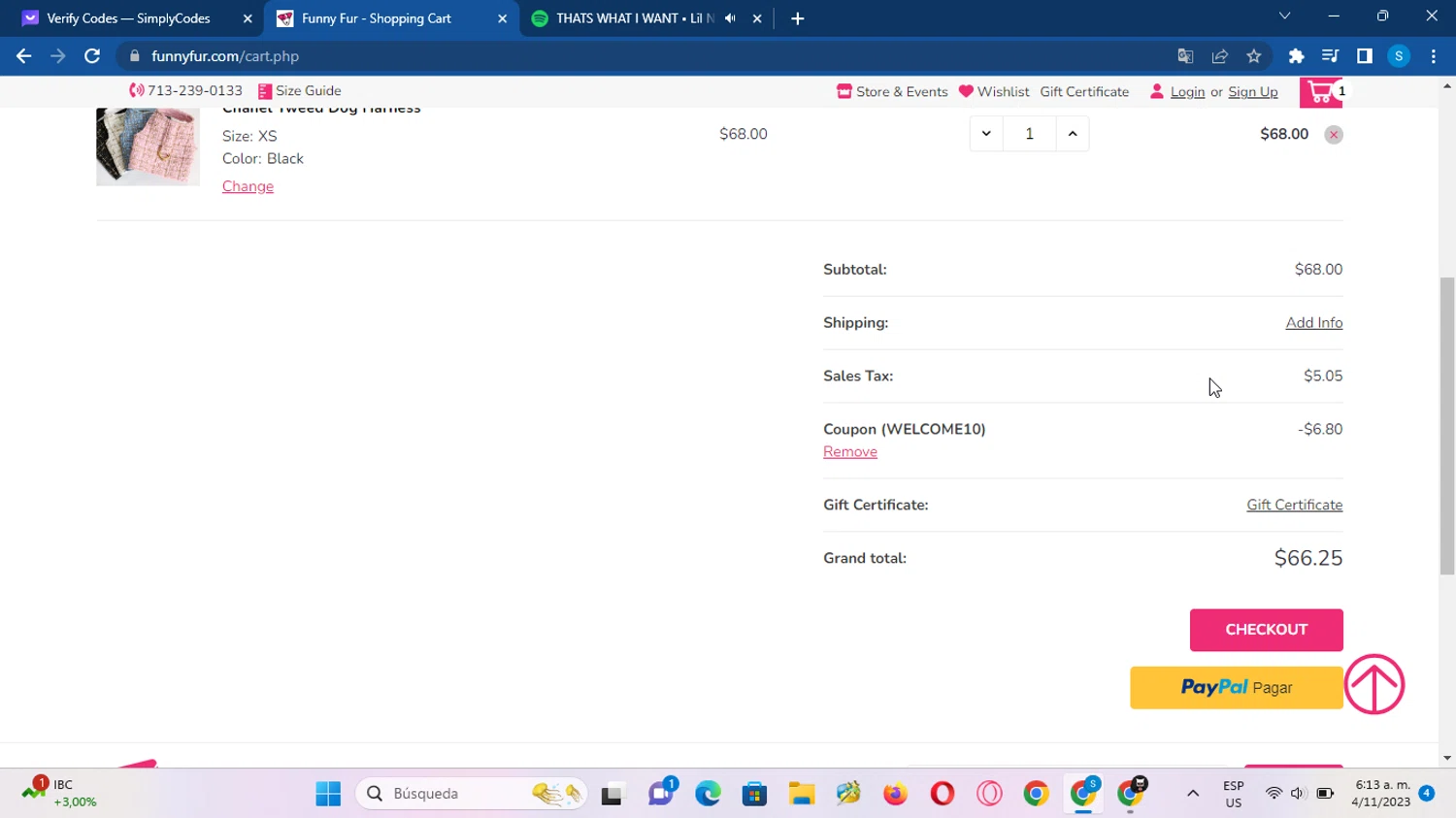
Task: Show hidden system tray icons
Action: pos(1193,794)
